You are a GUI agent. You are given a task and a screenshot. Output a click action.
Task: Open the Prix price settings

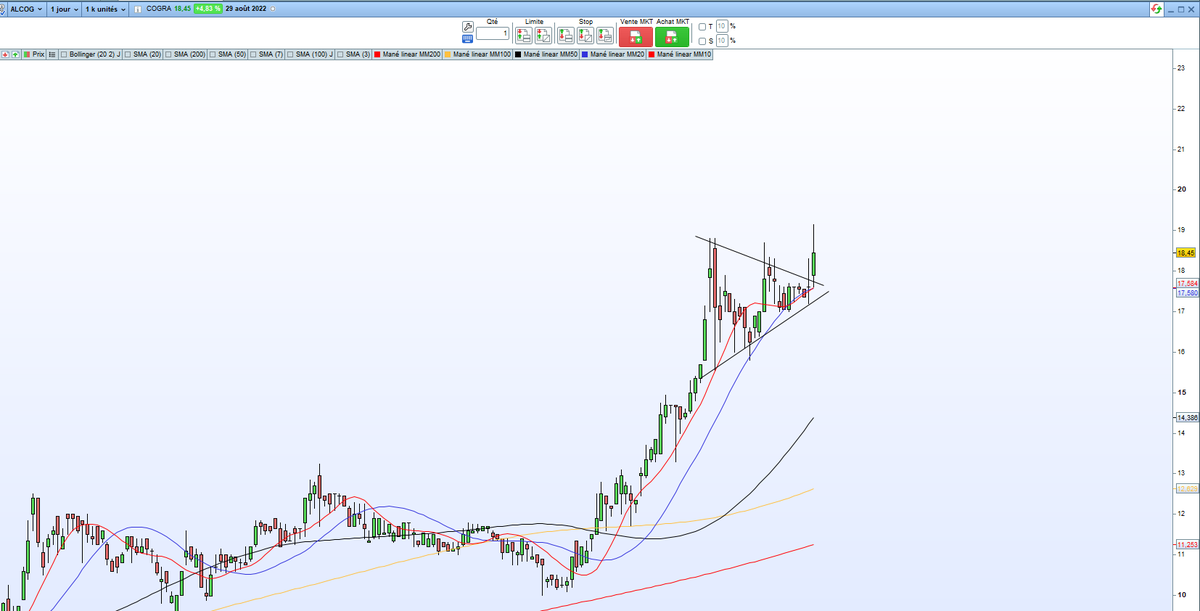tap(35, 54)
